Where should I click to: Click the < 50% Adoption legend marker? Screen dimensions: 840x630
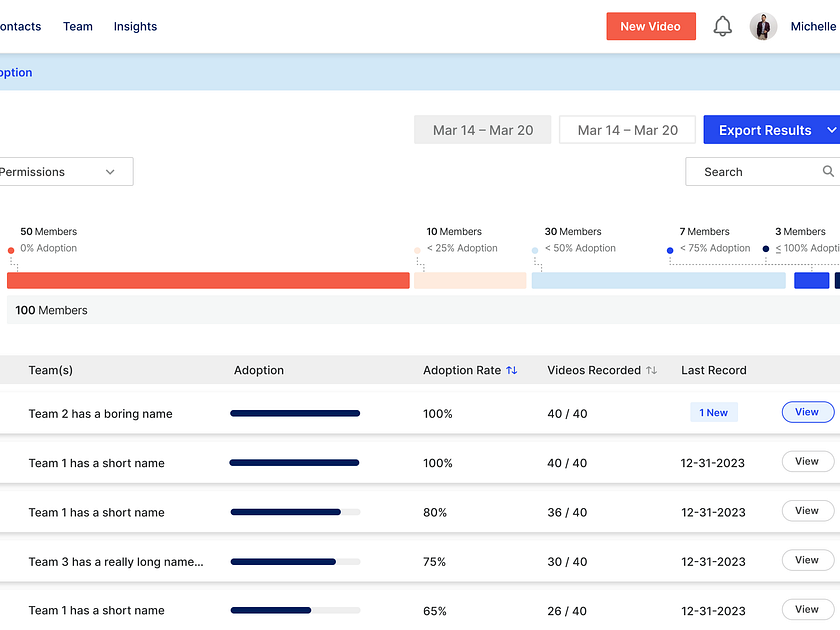535,248
